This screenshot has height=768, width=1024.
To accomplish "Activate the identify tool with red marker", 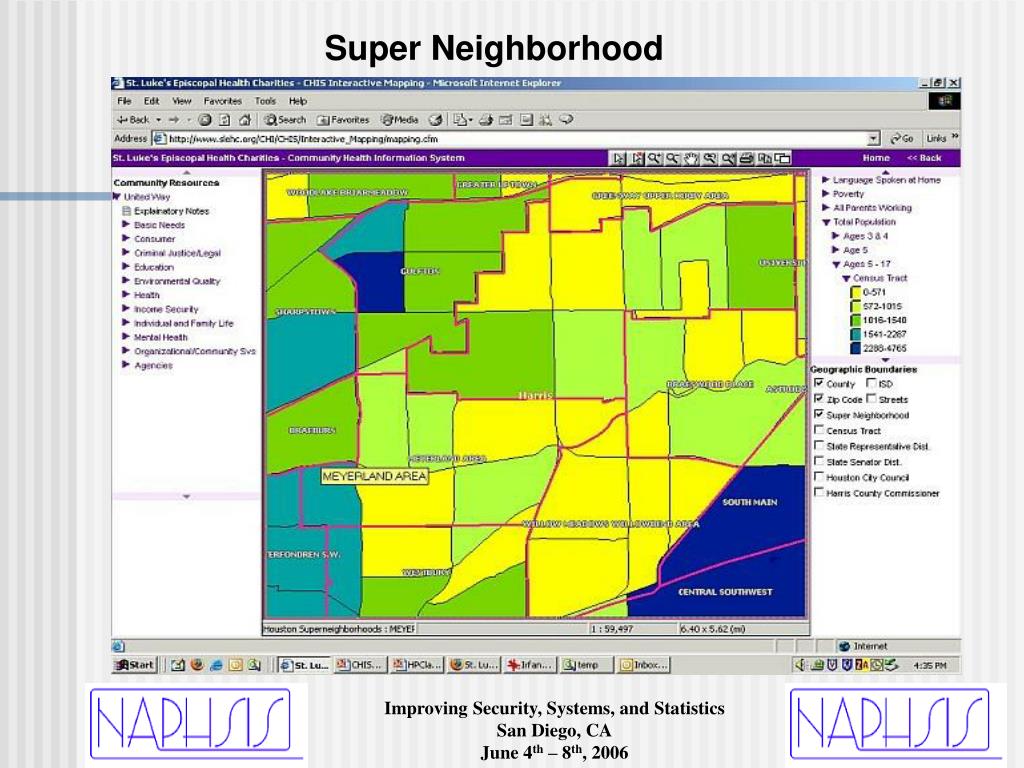I will (x=637, y=158).
